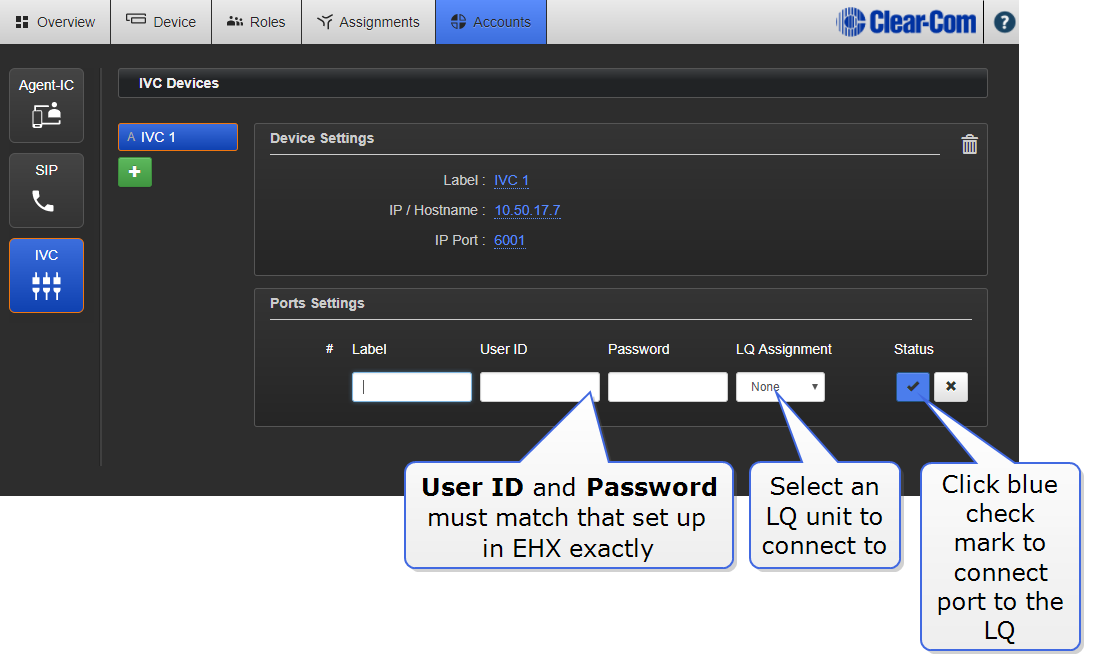1094x664 pixels.
Task: Add a new IVC device with green plus
Action: pos(135,172)
